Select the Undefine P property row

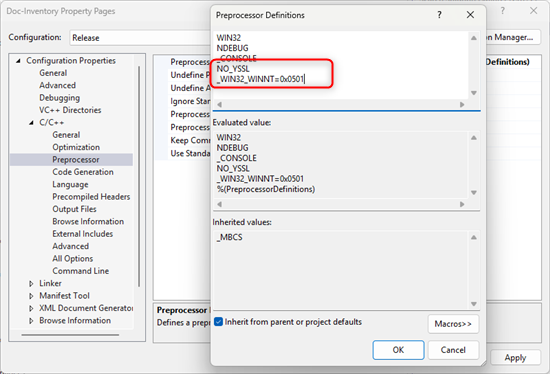(189, 75)
